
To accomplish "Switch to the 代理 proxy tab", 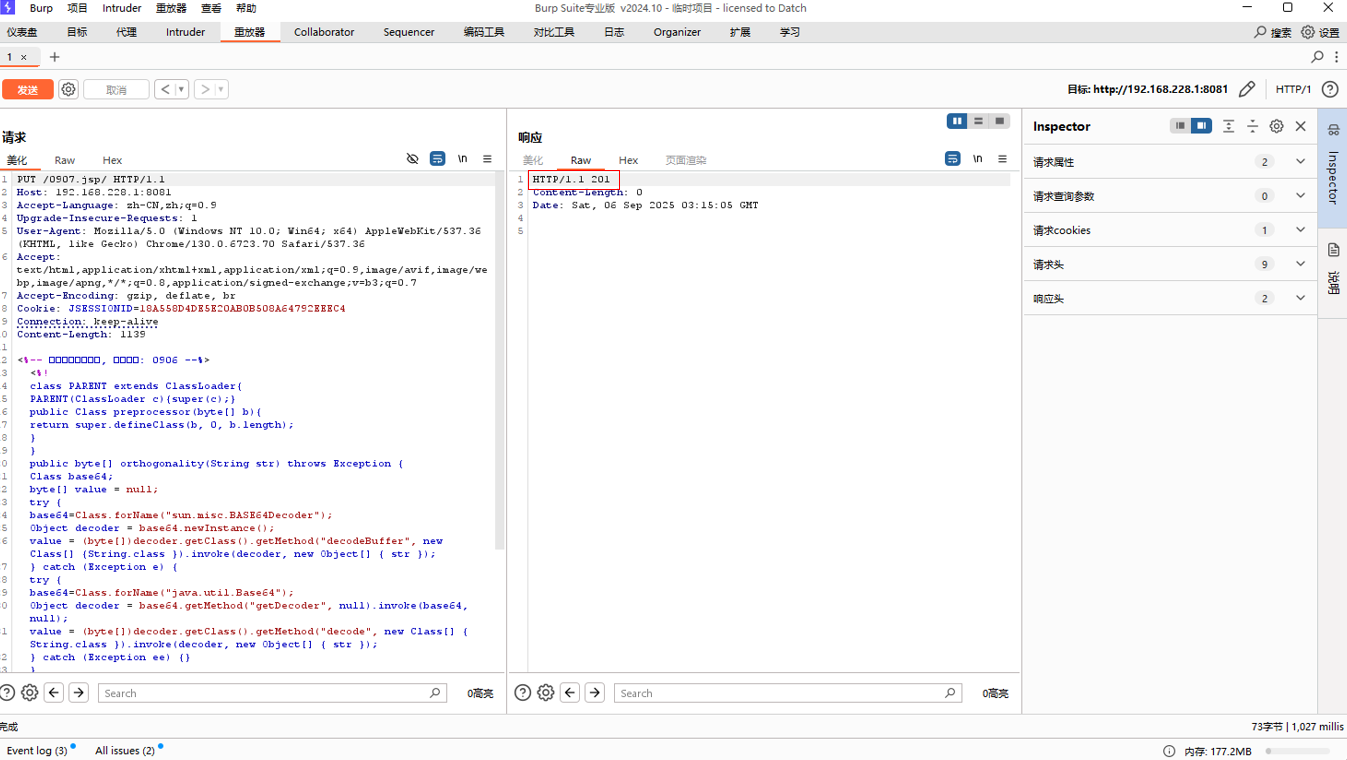I will pos(126,32).
